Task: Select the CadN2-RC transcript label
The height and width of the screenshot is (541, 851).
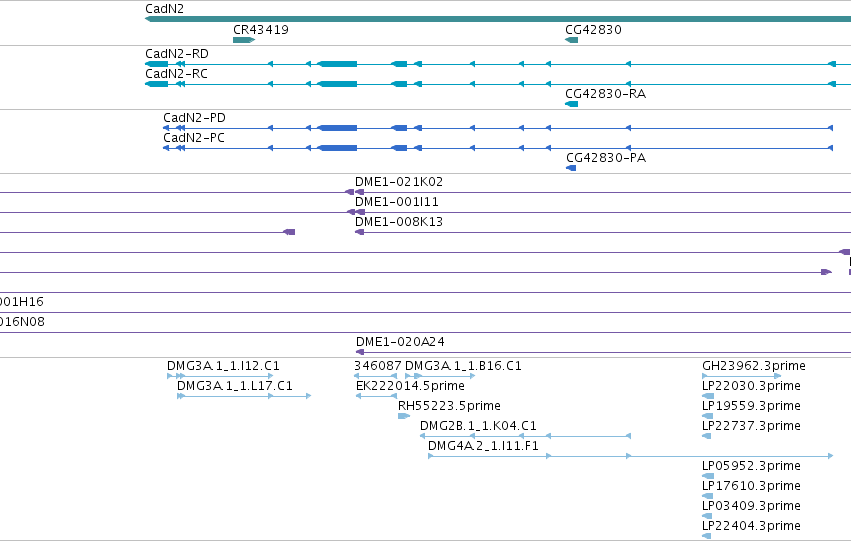Action: tap(176, 73)
